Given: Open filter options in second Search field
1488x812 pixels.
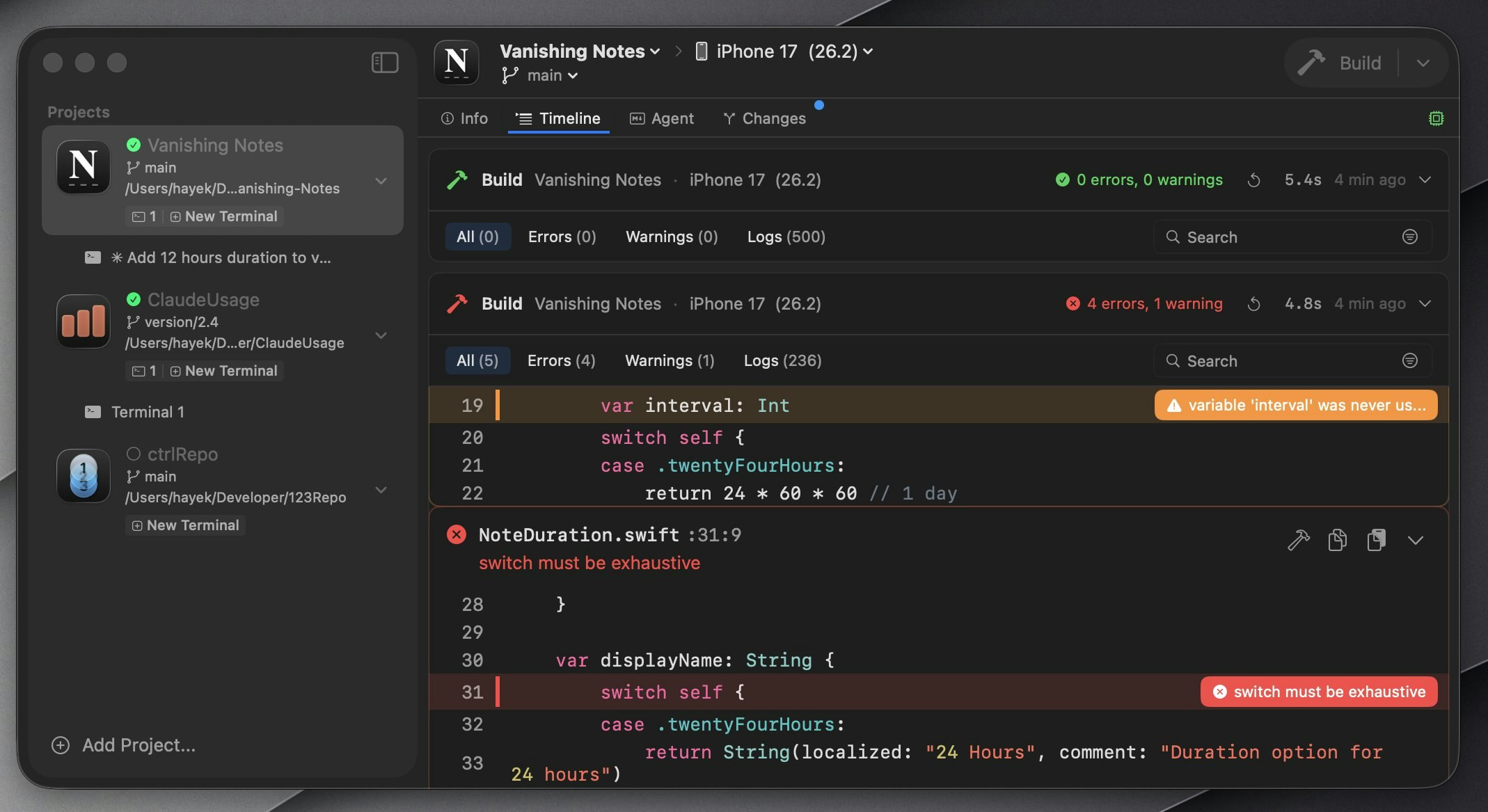Looking at the screenshot, I should click(1409, 361).
